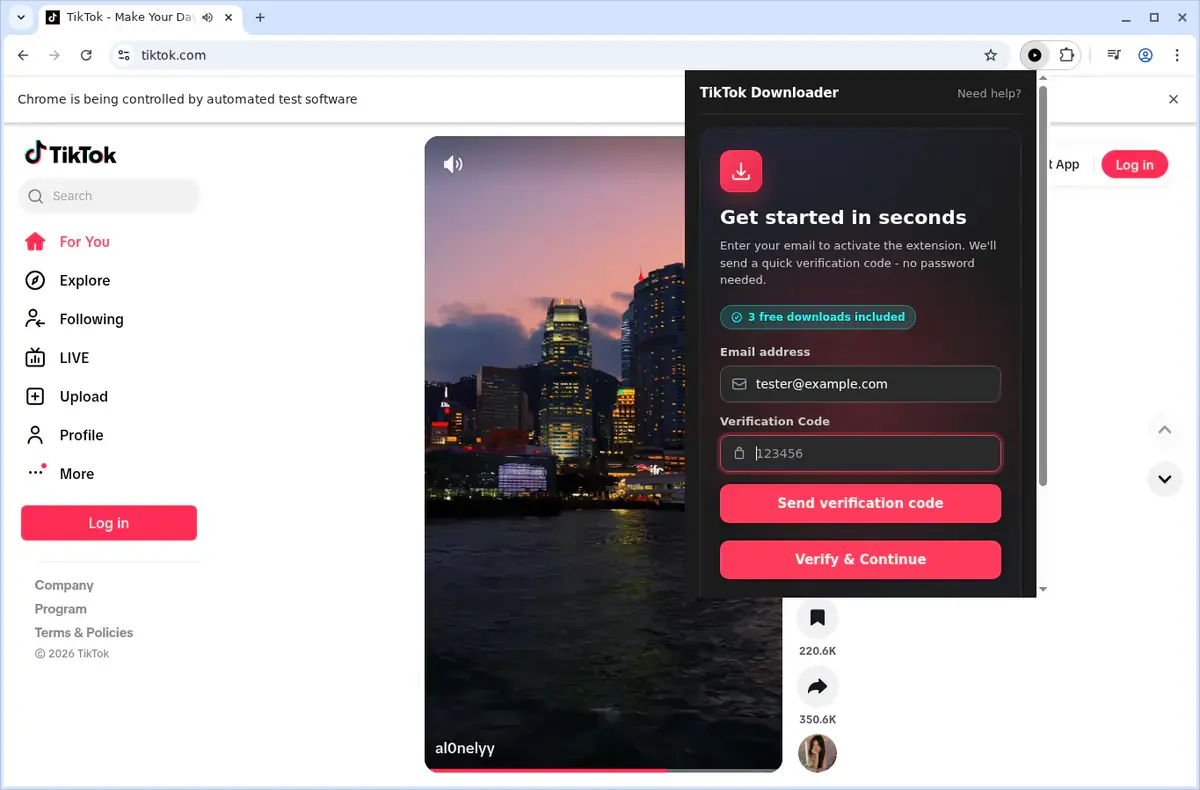Click the top-right Log in button
The height and width of the screenshot is (790, 1200).
[1134, 165]
